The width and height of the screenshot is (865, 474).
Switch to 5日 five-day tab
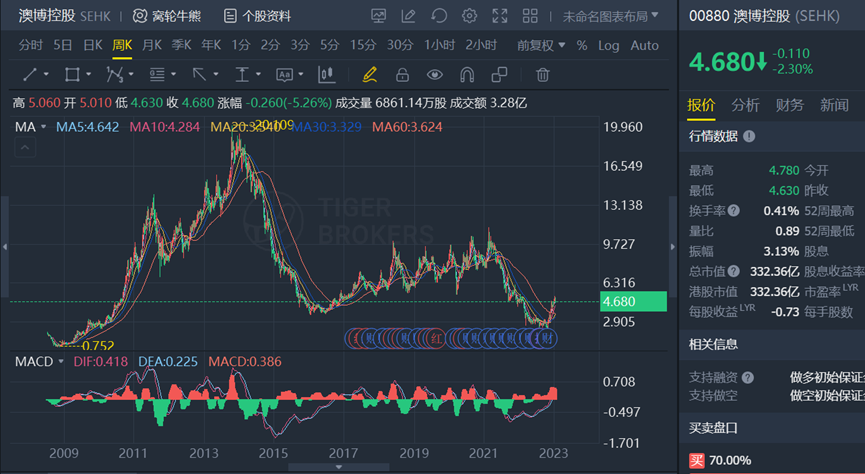point(62,45)
